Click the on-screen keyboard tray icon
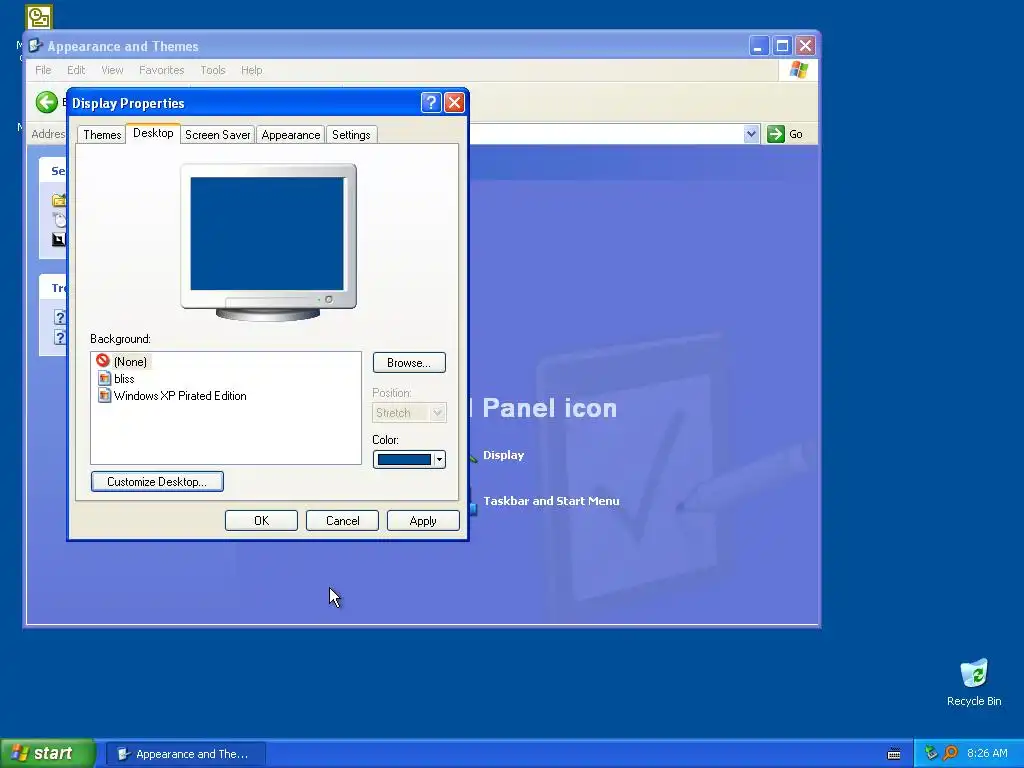Image resolution: width=1024 pixels, height=768 pixels. point(894,754)
